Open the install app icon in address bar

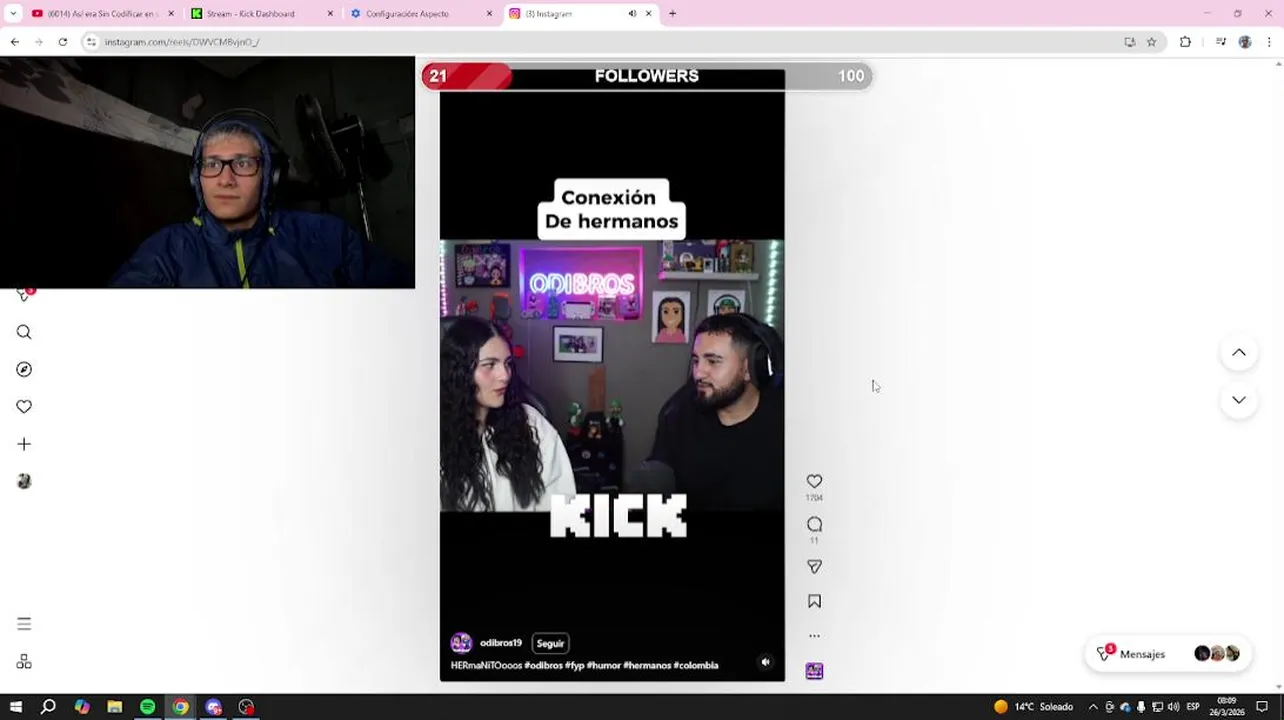coord(1129,42)
